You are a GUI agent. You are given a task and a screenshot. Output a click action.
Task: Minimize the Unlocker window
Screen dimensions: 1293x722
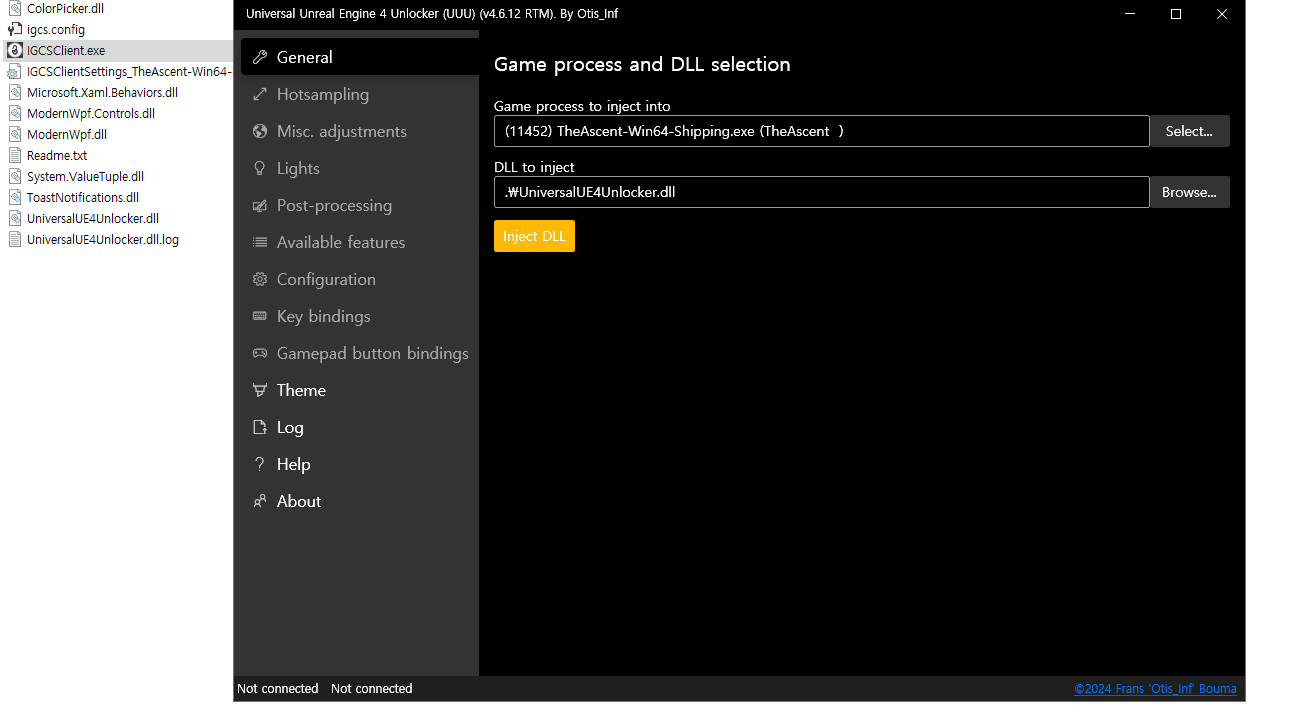coord(1130,14)
